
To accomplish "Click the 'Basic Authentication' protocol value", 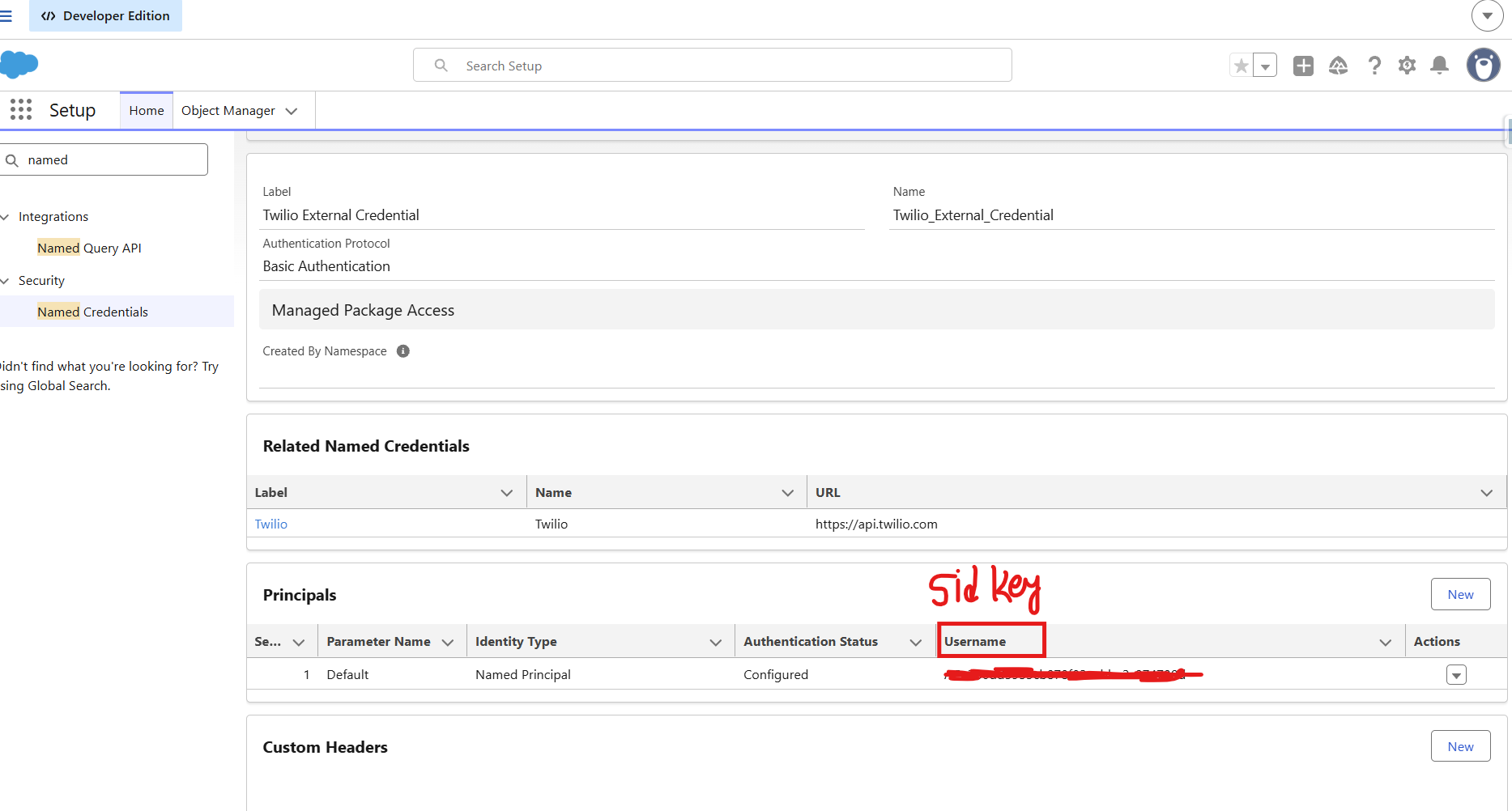I will tap(326, 266).
